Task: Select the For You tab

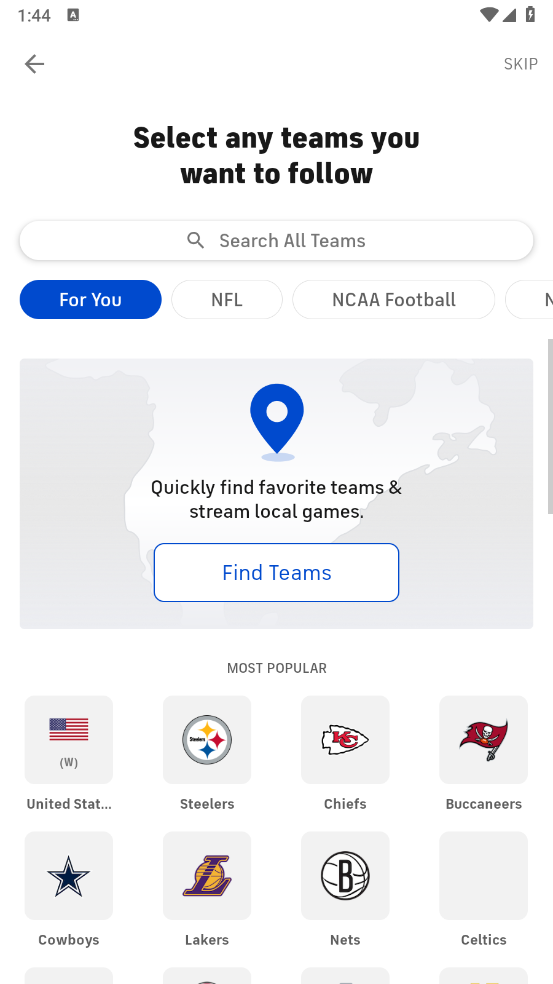Action: (90, 299)
